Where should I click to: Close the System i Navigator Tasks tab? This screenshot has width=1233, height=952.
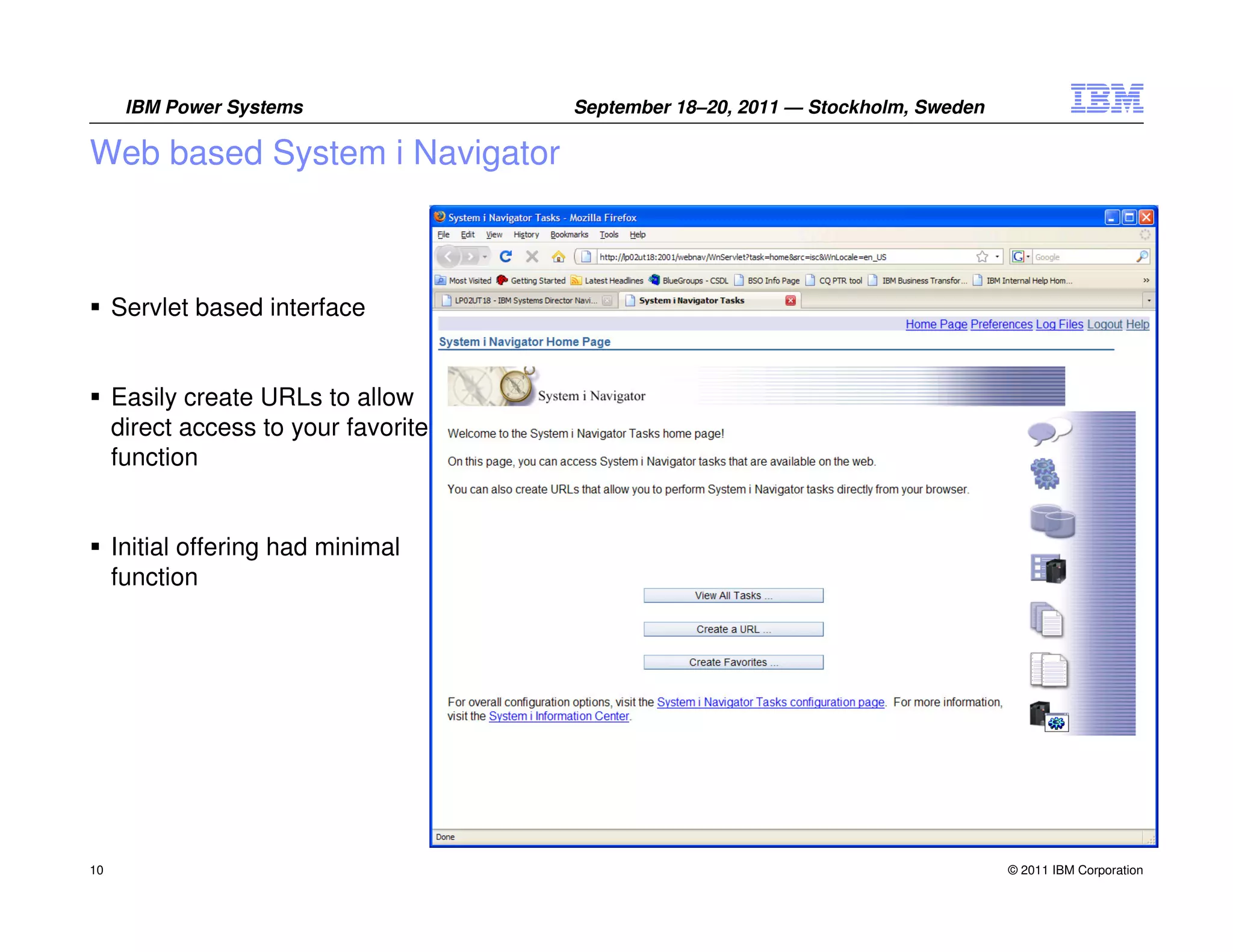coord(790,300)
